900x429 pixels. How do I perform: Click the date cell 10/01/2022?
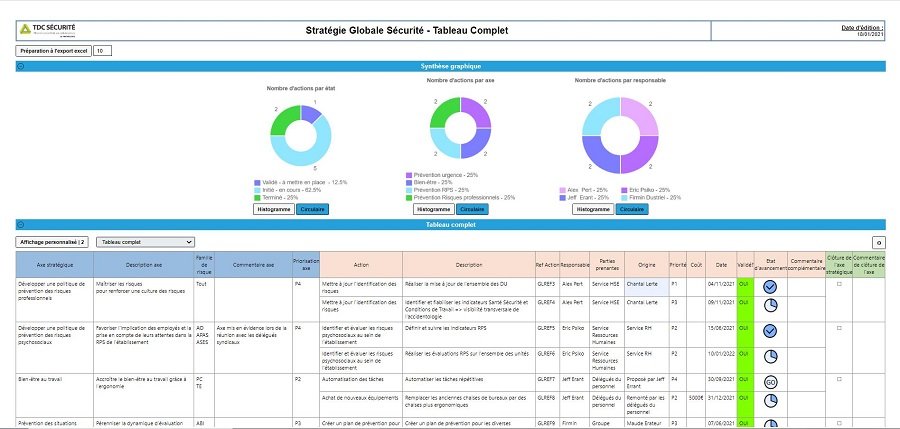720,360
